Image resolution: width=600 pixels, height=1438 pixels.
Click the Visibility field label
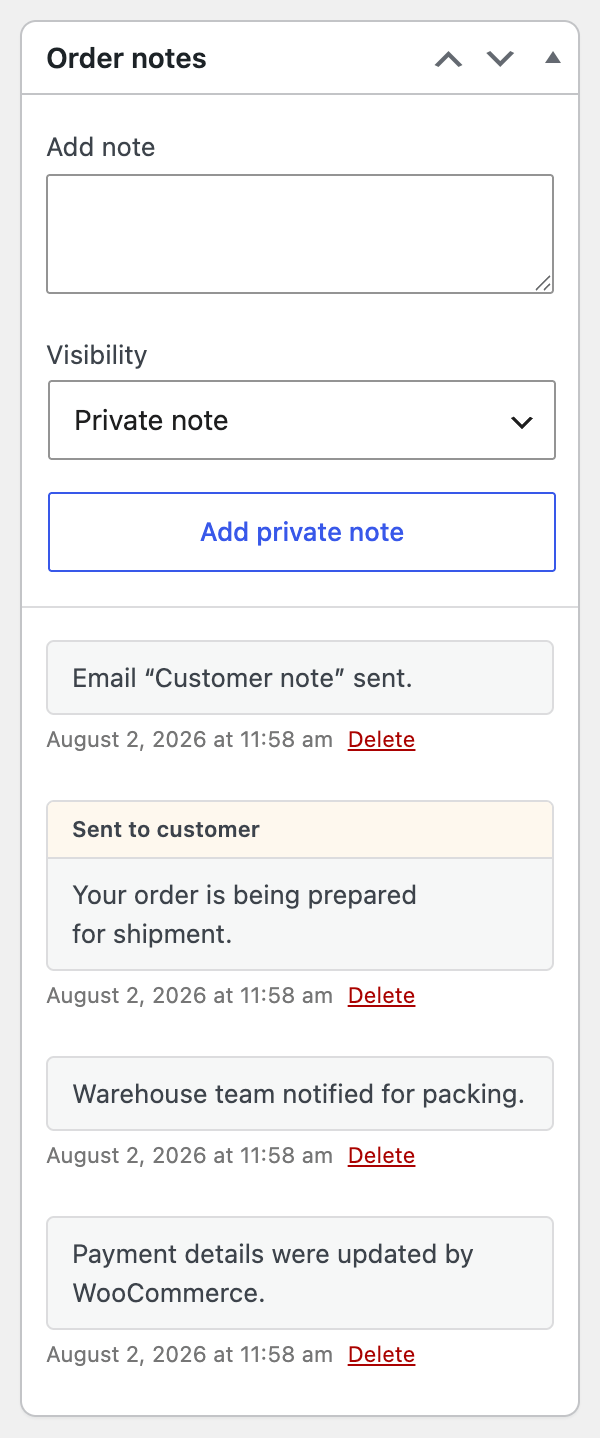tap(97, 355)
